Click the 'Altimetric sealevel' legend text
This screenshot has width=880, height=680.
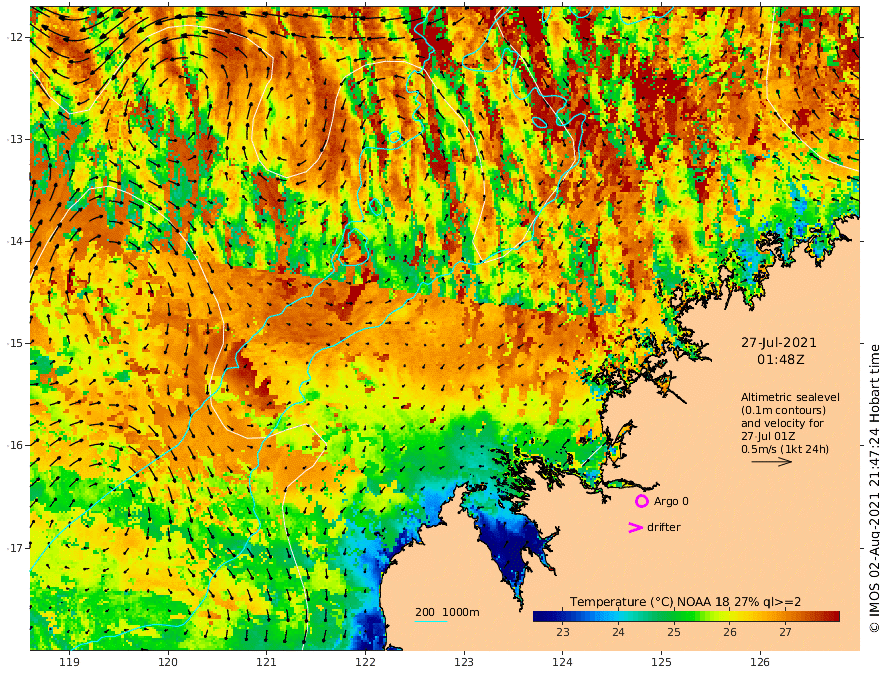790,397
